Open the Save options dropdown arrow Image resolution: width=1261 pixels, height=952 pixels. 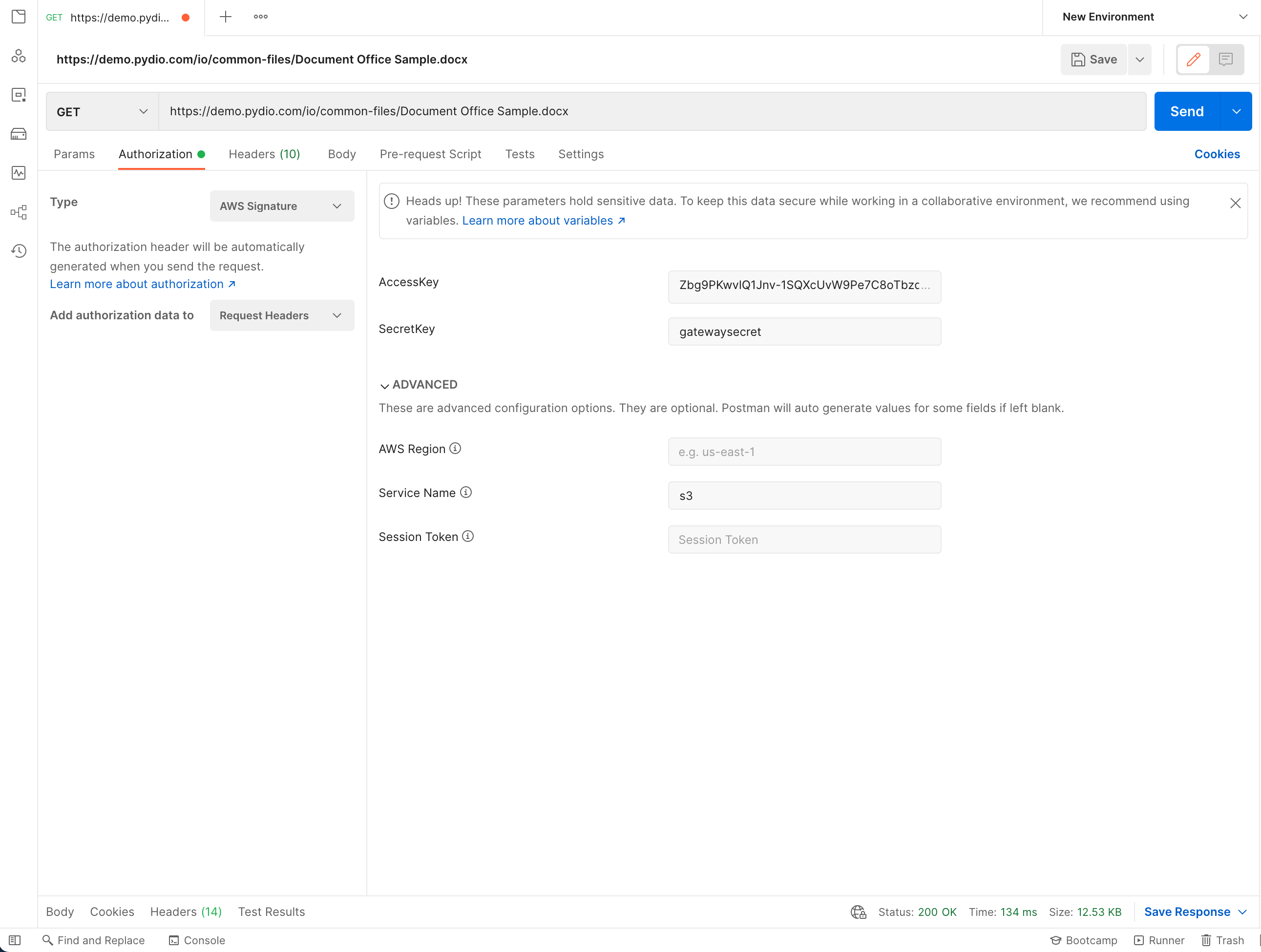coord(1139,59)
